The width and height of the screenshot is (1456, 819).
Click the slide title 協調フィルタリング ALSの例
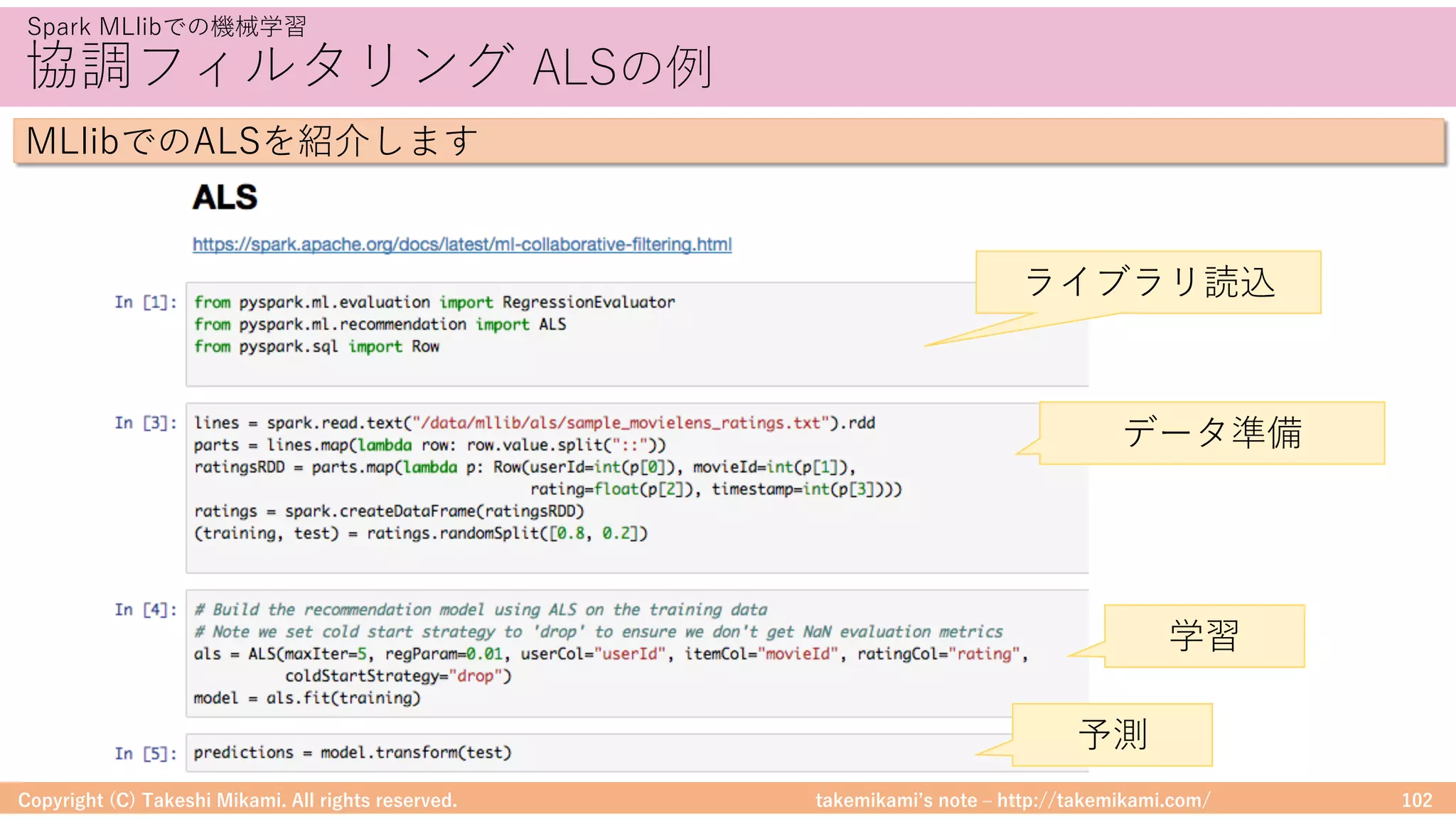[370, 66]
